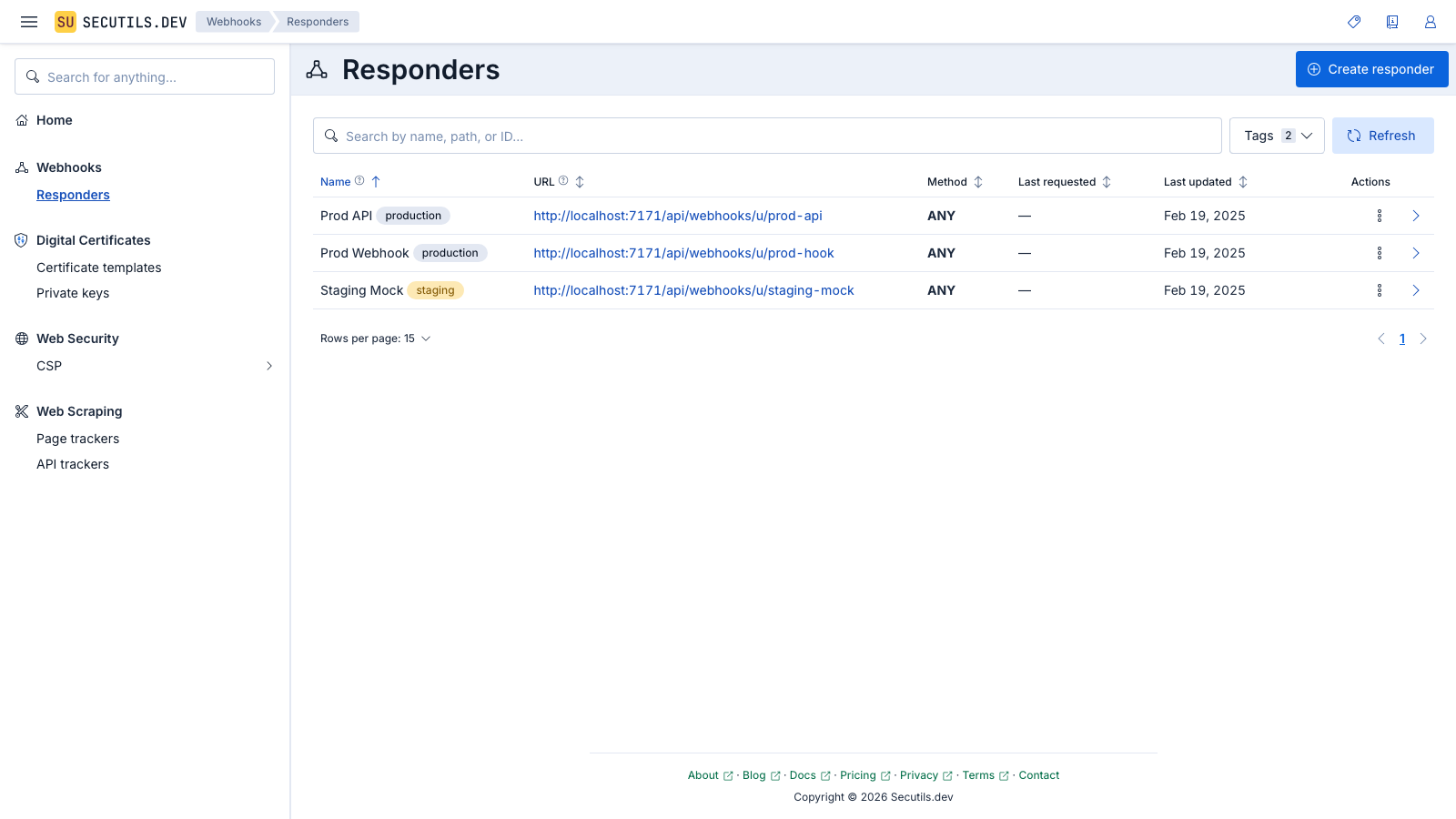Go to Page trackers in sidebar

point(77,439)
